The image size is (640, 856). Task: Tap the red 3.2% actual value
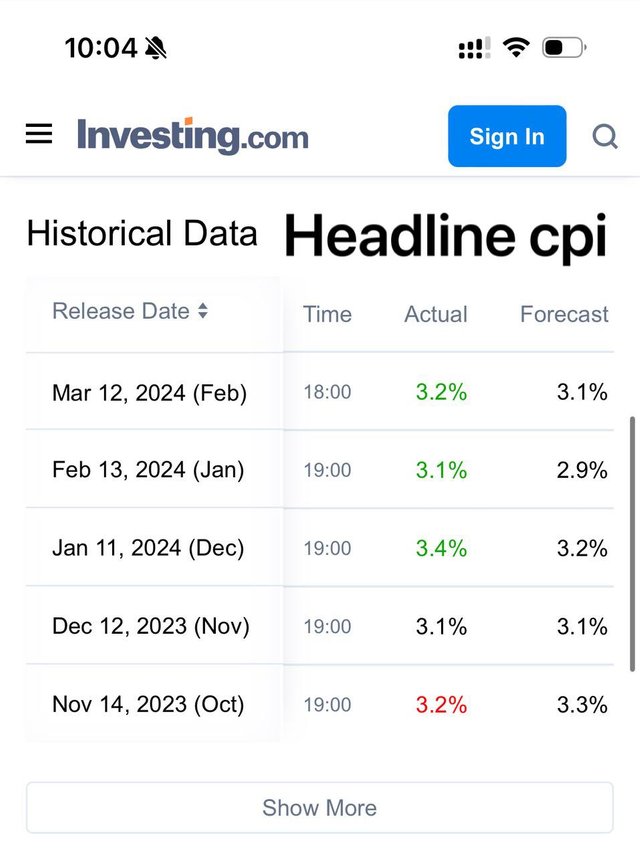(x=441, y=704)
